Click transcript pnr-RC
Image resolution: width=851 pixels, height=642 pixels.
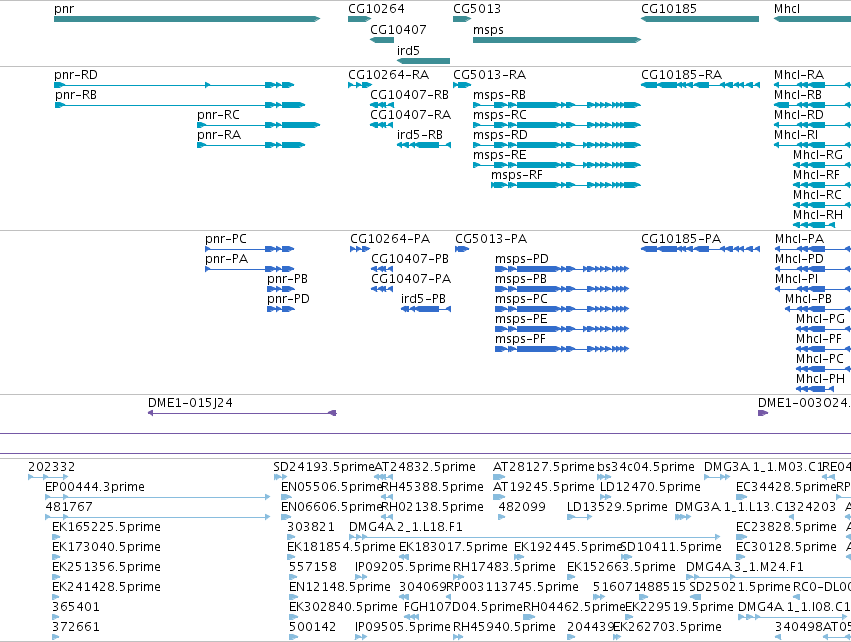pyautogui.click(x=258, y=125)
